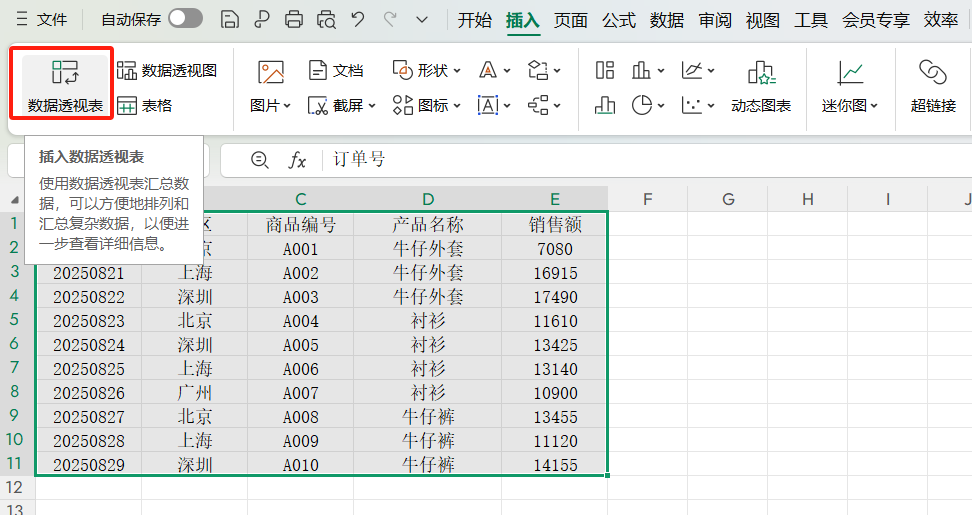Select row 12 header
The height and width of the screenshot is (515, 972).
[15, 488]
